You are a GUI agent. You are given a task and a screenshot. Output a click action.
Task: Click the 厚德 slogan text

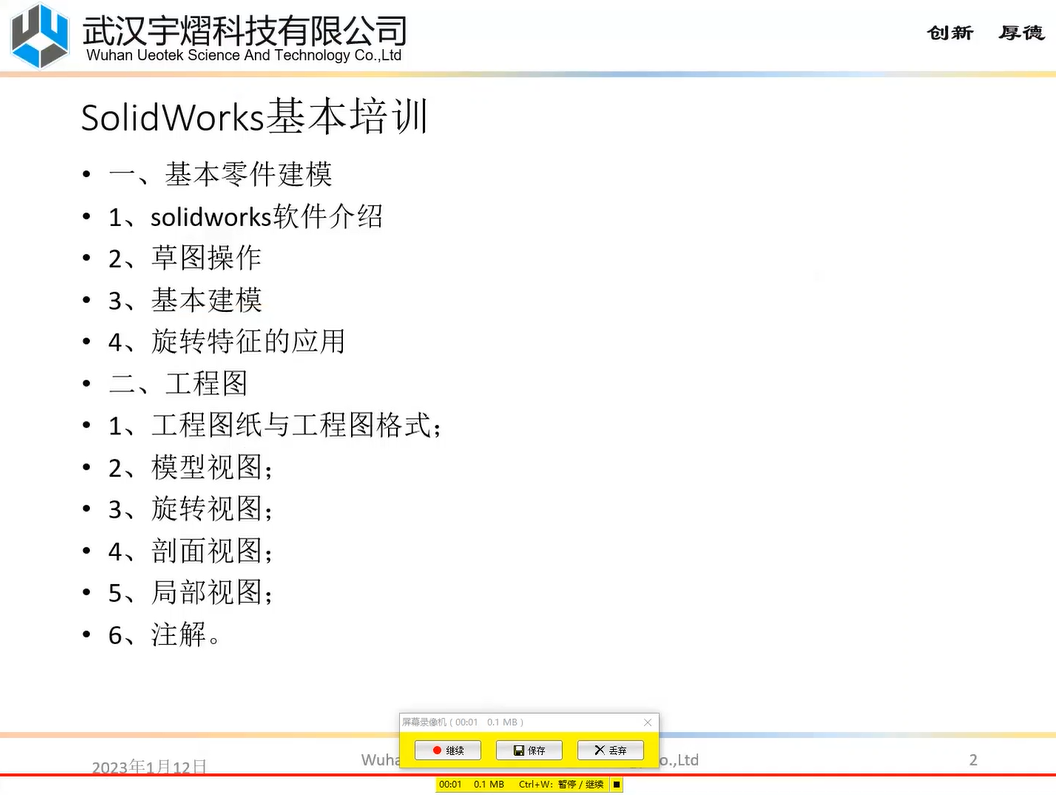1021,32
